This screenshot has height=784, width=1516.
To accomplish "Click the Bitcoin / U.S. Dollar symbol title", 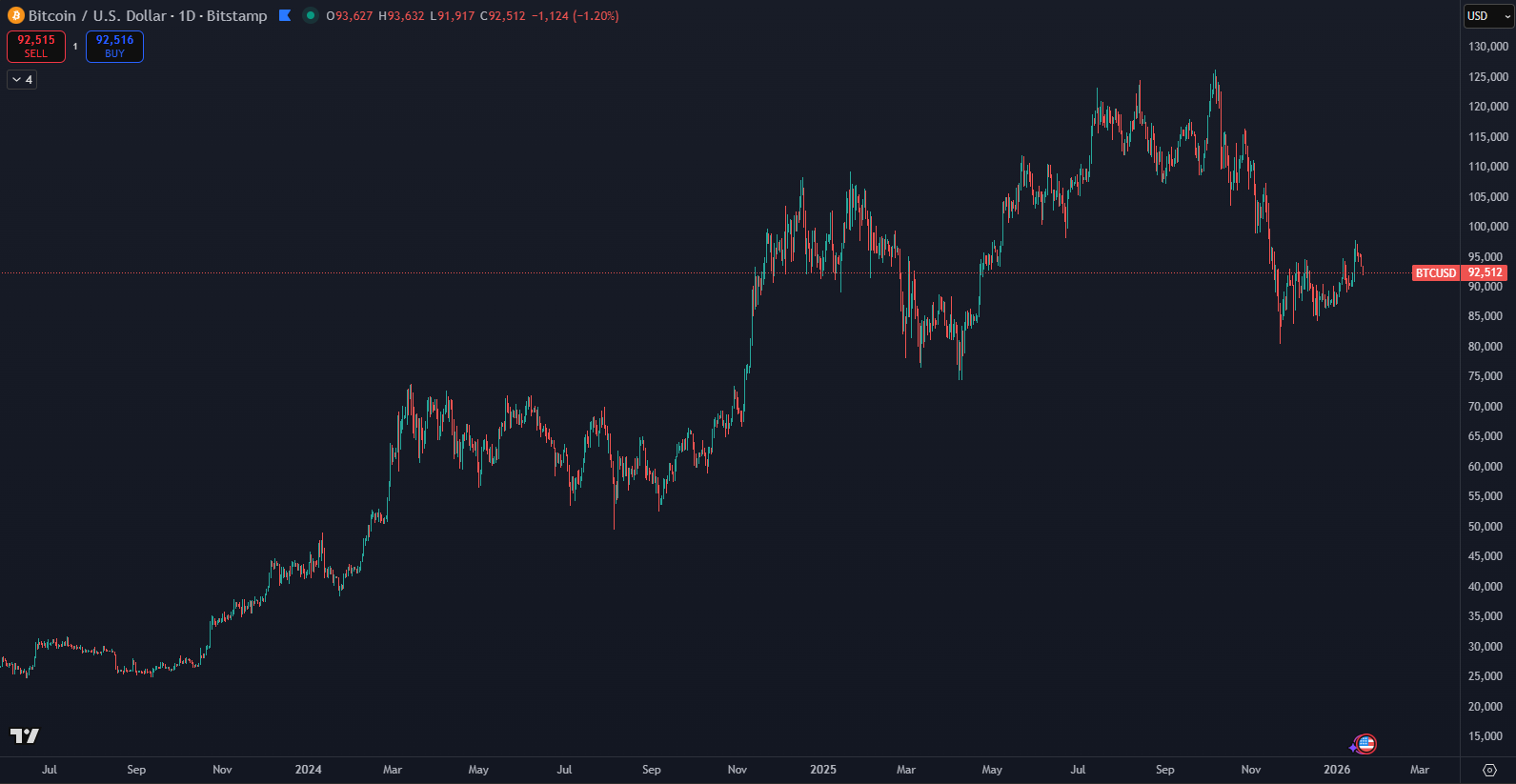I will [97, 15].
